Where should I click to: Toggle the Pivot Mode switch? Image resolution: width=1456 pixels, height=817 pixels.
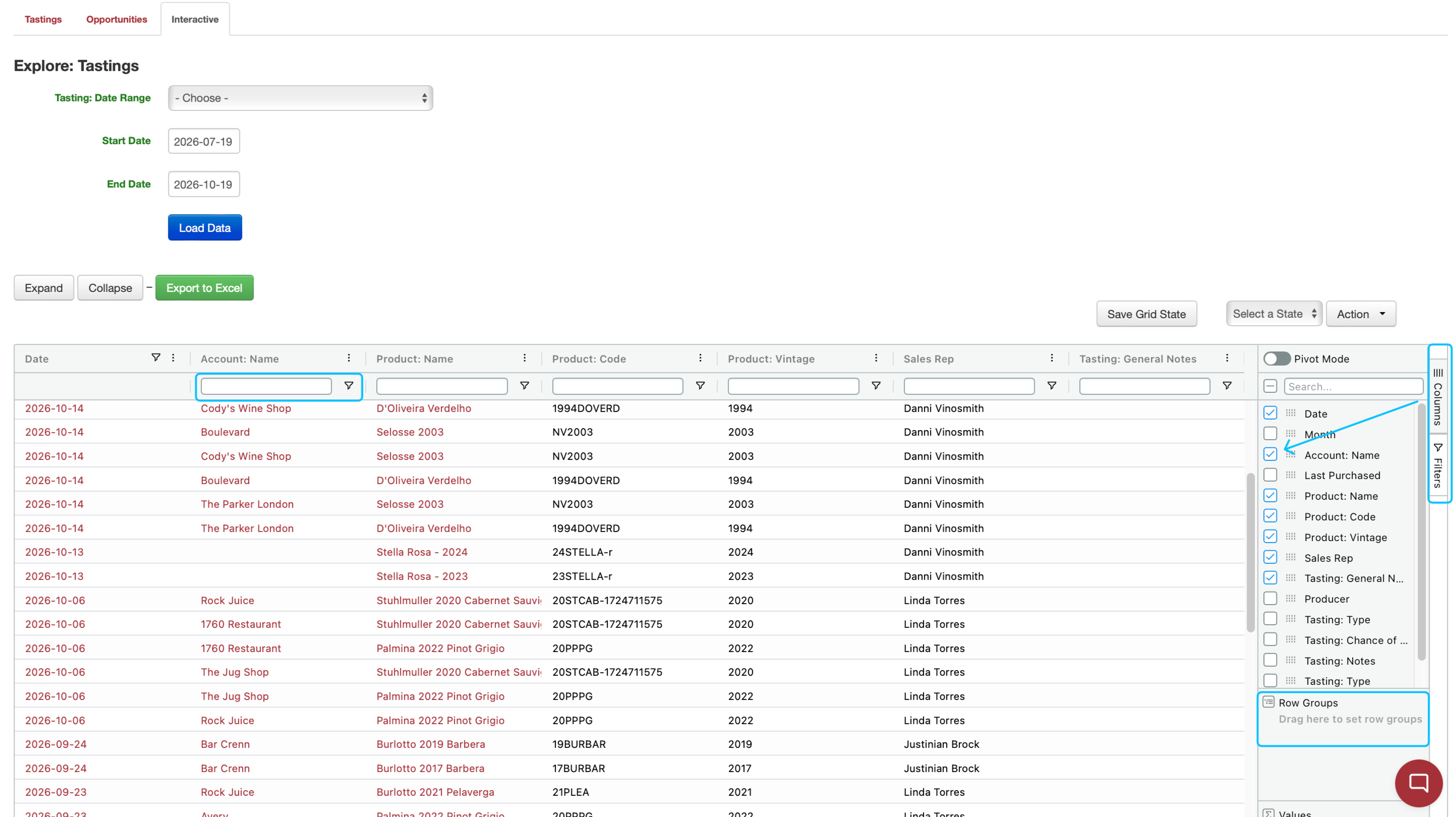pyautogui.click(x=1277, y=359)
